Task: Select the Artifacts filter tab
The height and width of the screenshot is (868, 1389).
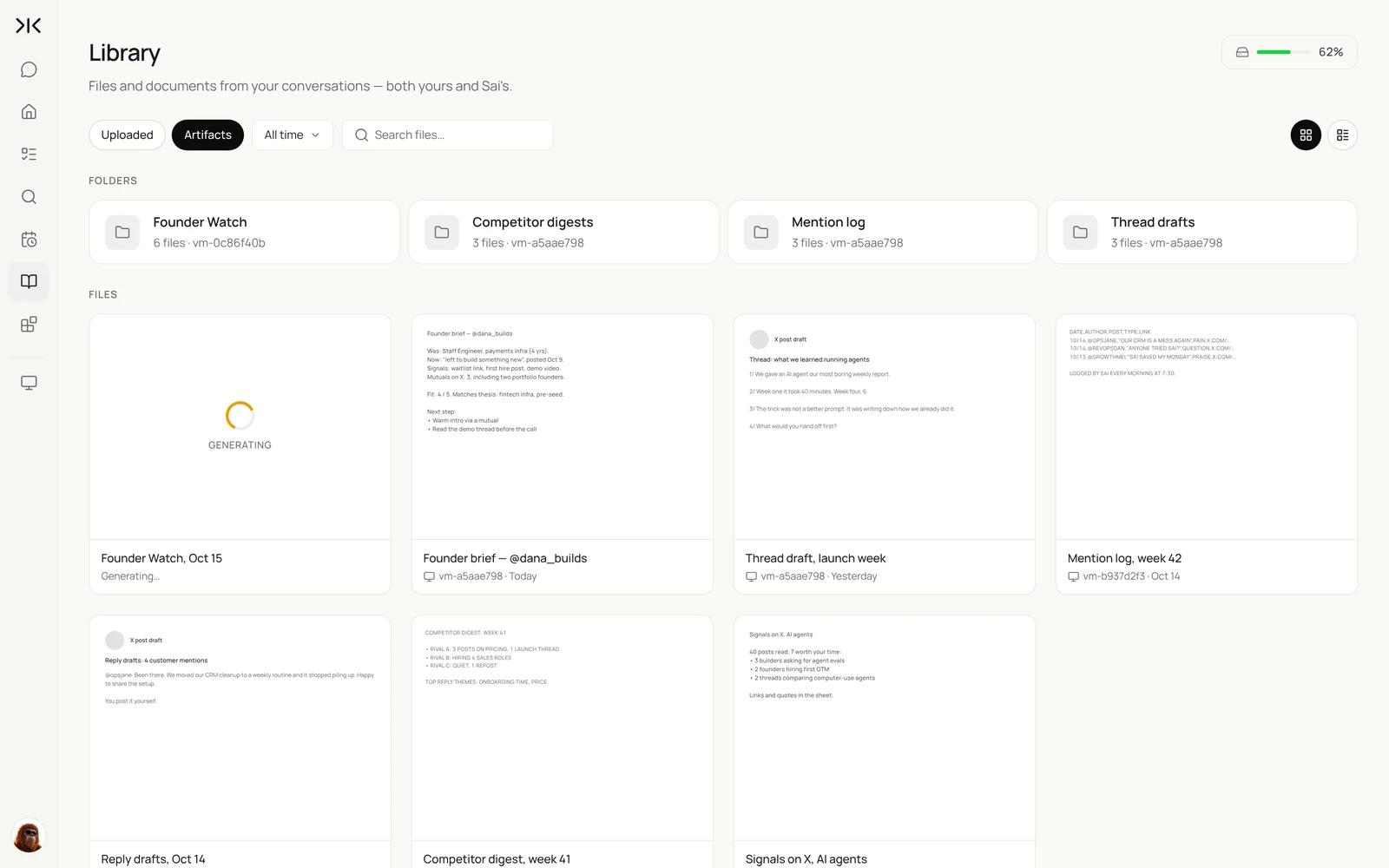Action: [x=208, y=135]
